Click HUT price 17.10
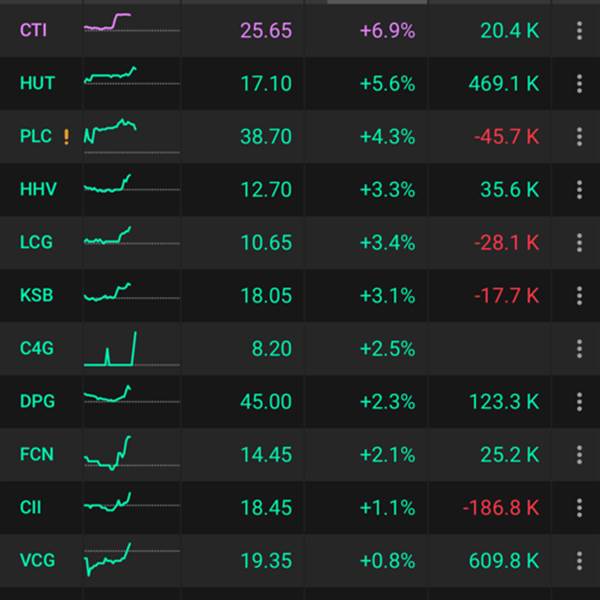The image size is (600, 600). 266,84
